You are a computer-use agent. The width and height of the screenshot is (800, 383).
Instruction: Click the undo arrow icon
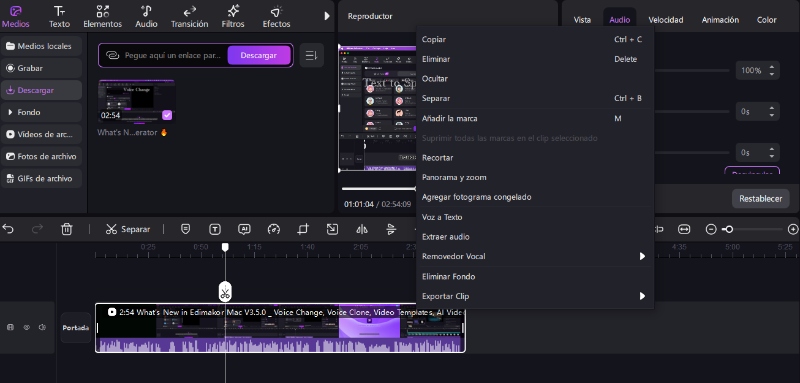tap(8, 229)
